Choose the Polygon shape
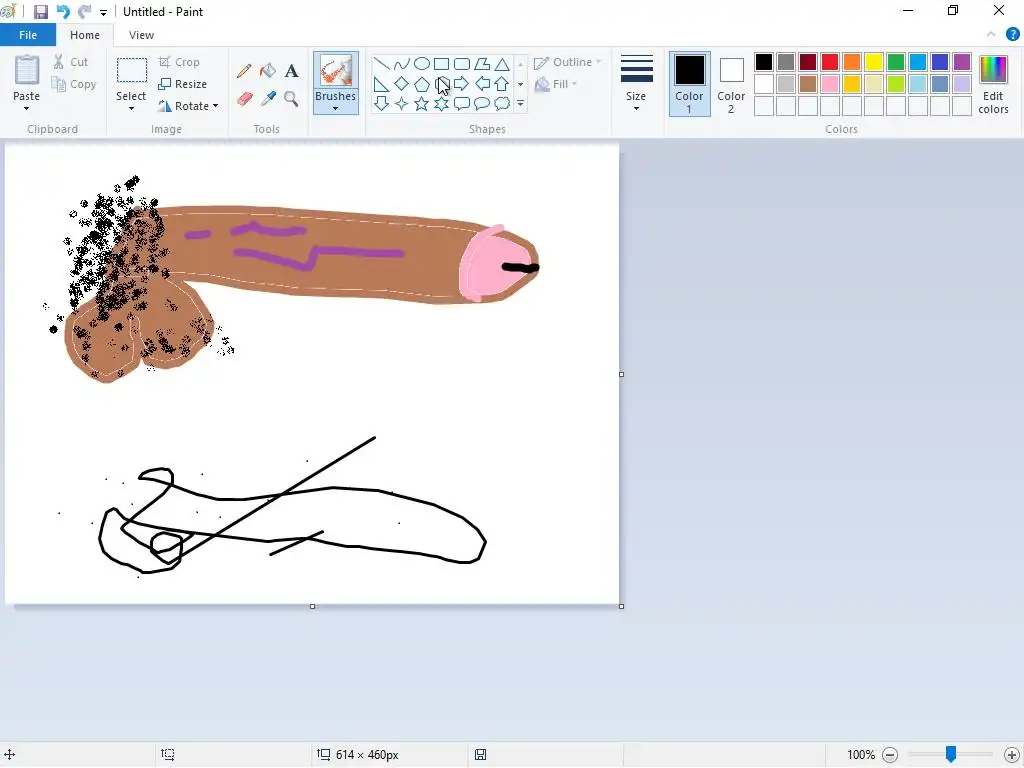The height and width of the screenshot is (768, 1024). coord(482,63)
